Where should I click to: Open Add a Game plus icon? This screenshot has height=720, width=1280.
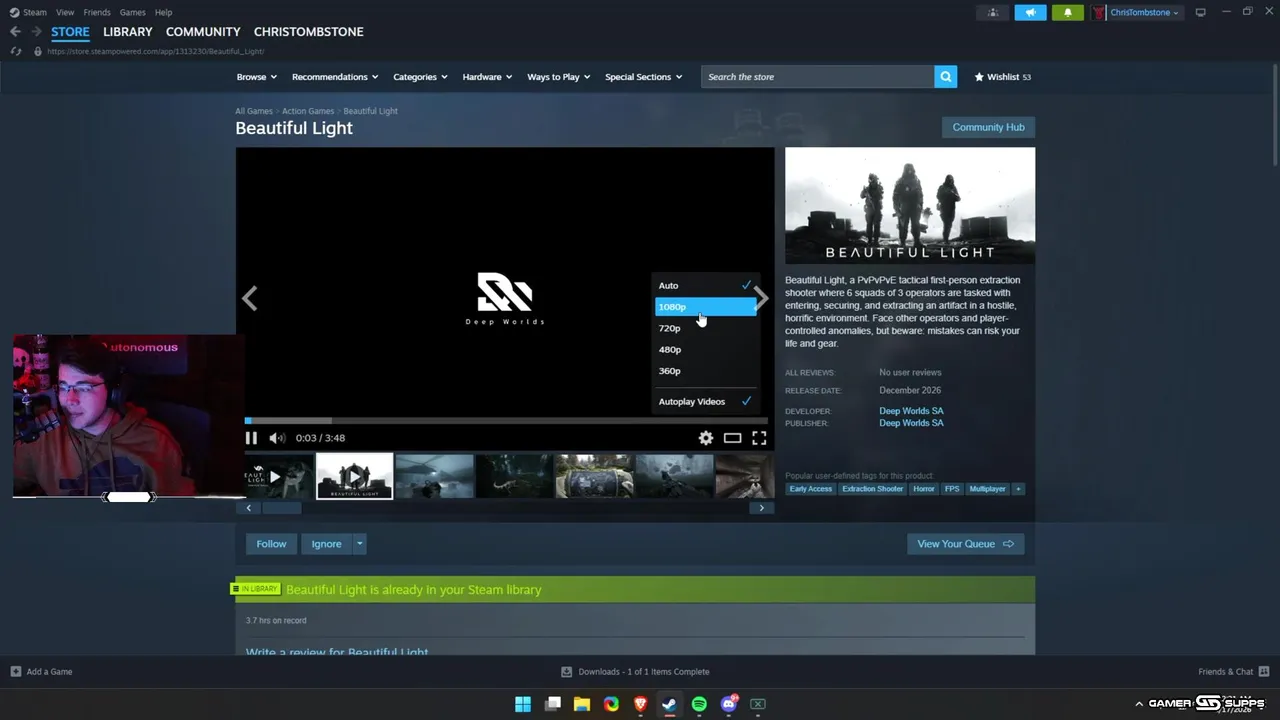(15, 672)
